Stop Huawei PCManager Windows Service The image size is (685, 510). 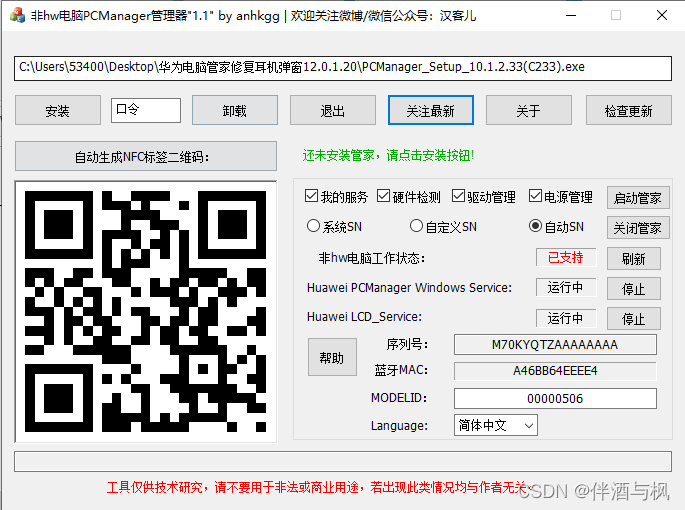coord(633,288)
